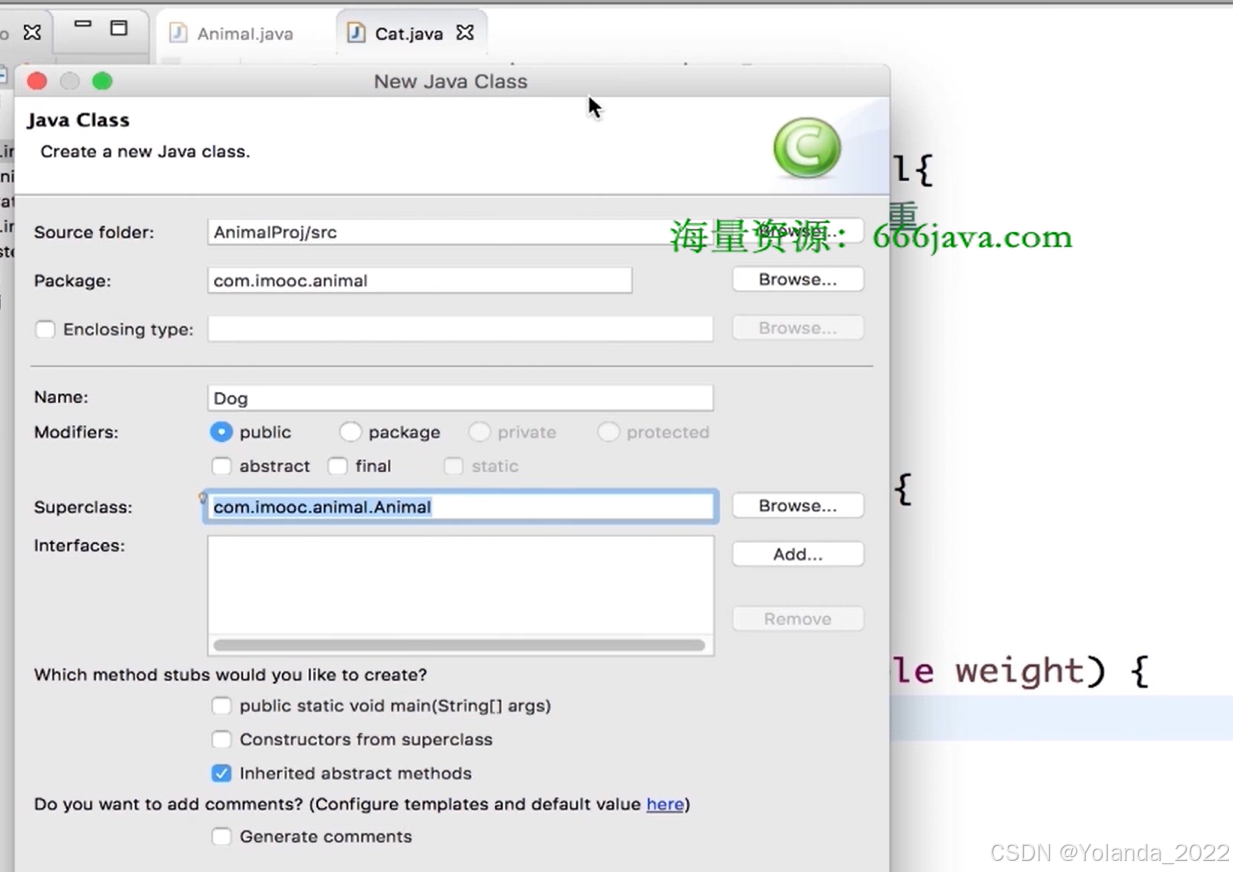Click the red close button of dialog
Image resolution: width=1233 pixels, height=872 pixels.
[x=37, y=81]
